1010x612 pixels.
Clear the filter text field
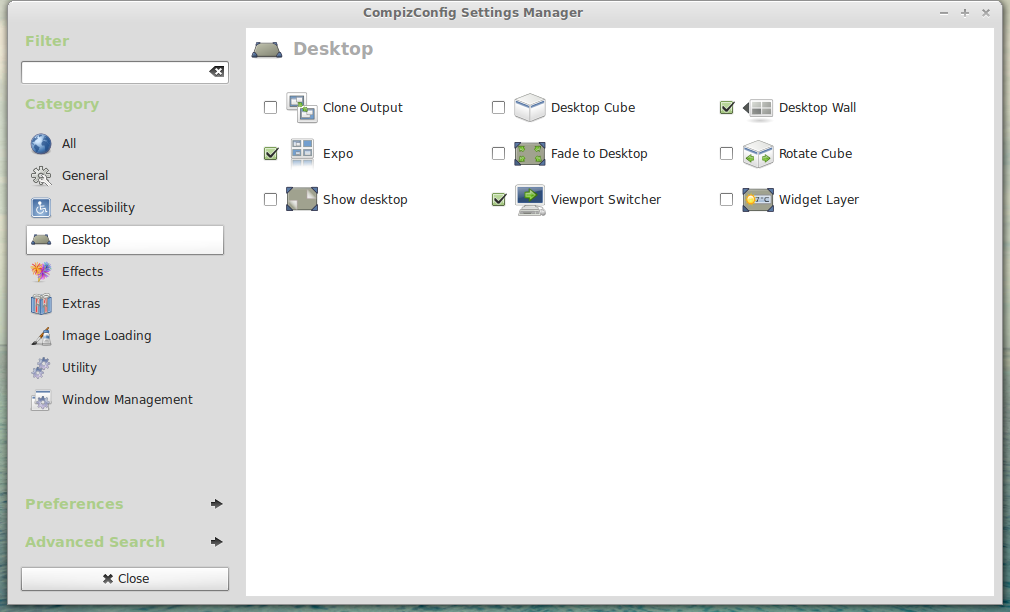coord(217,71)
